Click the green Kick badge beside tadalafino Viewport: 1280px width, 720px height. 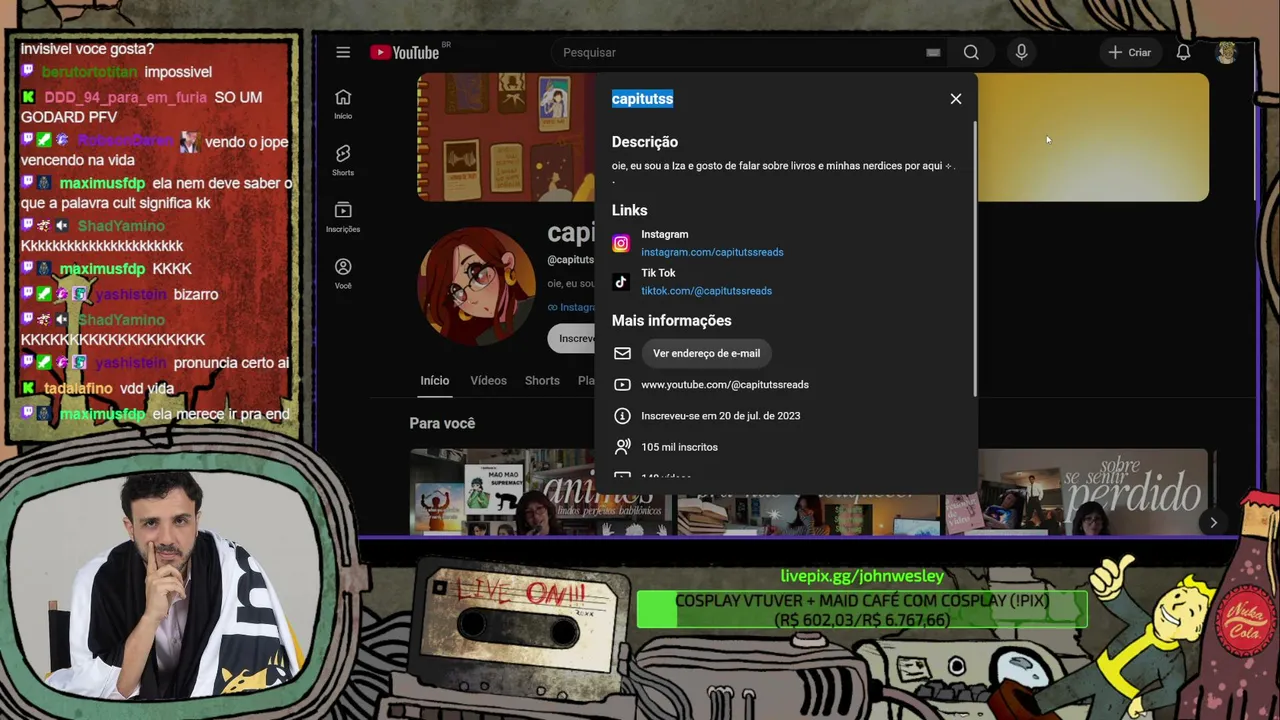28,388
